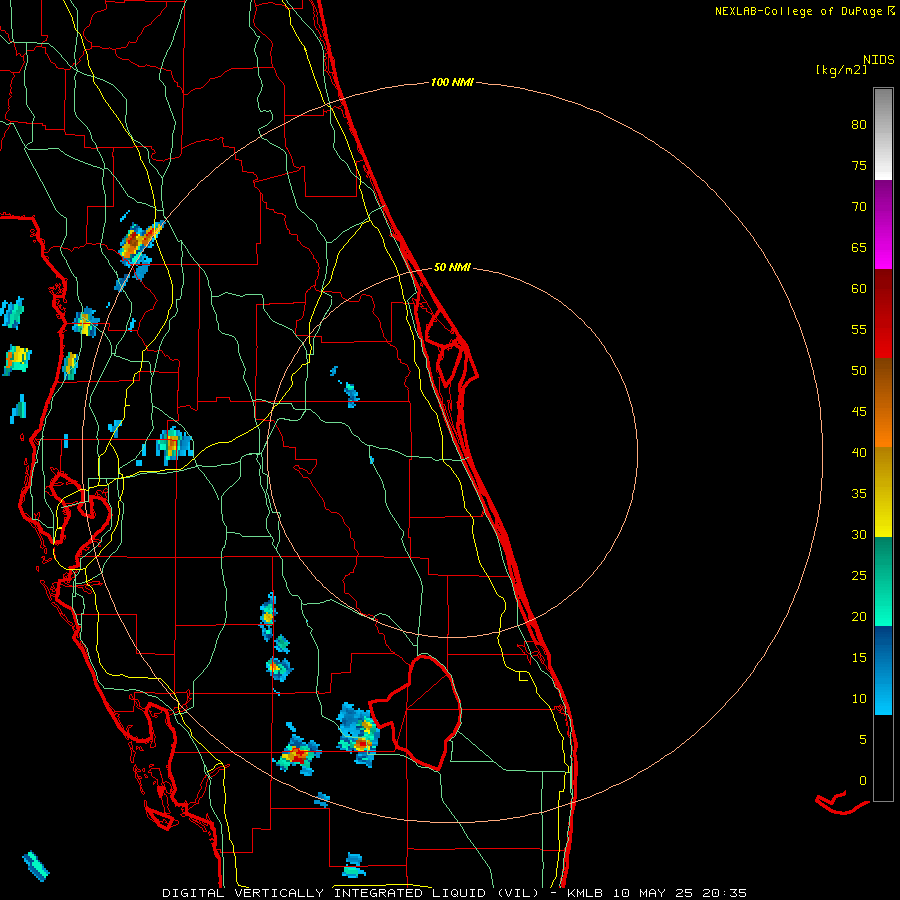This screenshot has height=900, width=900.
Task: Select the 50 NMI range ring label
Action: point(452,267)
